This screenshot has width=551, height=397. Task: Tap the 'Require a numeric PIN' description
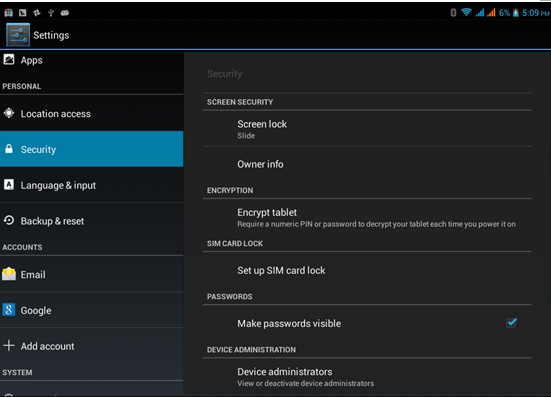coord(376,224)
